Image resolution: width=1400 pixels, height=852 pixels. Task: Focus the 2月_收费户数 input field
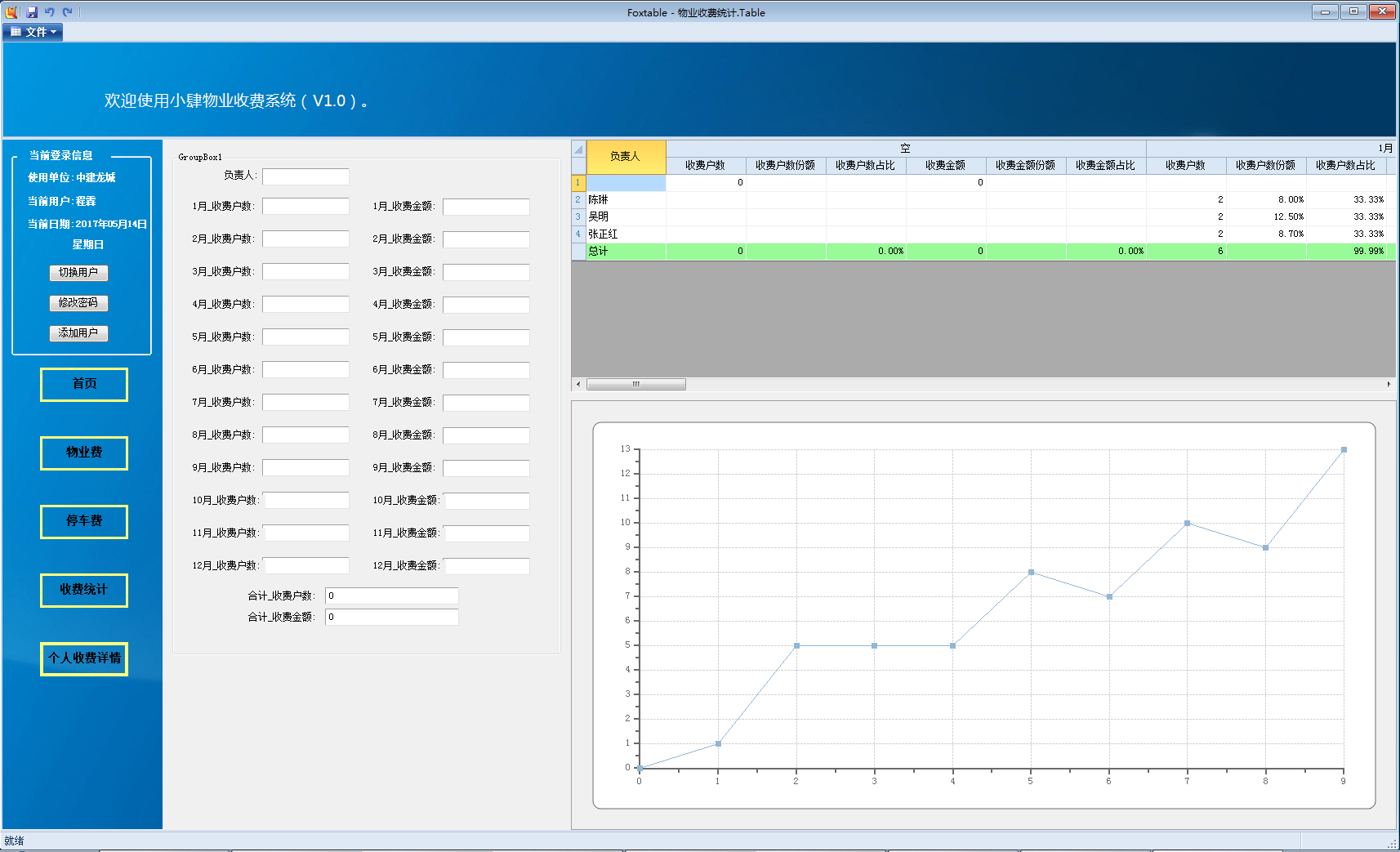[305, 239]
